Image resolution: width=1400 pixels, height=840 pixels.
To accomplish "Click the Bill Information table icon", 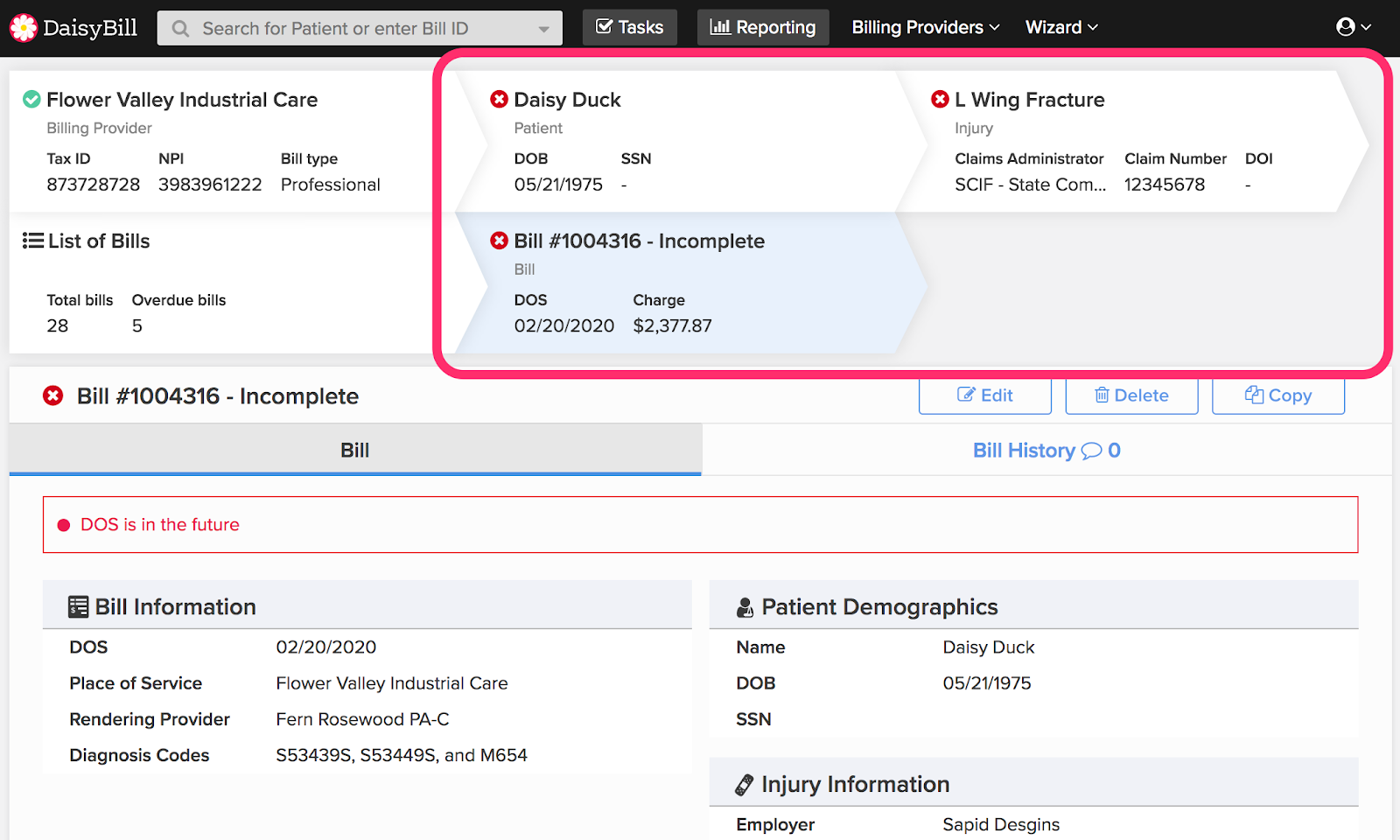I will point(79,605).
